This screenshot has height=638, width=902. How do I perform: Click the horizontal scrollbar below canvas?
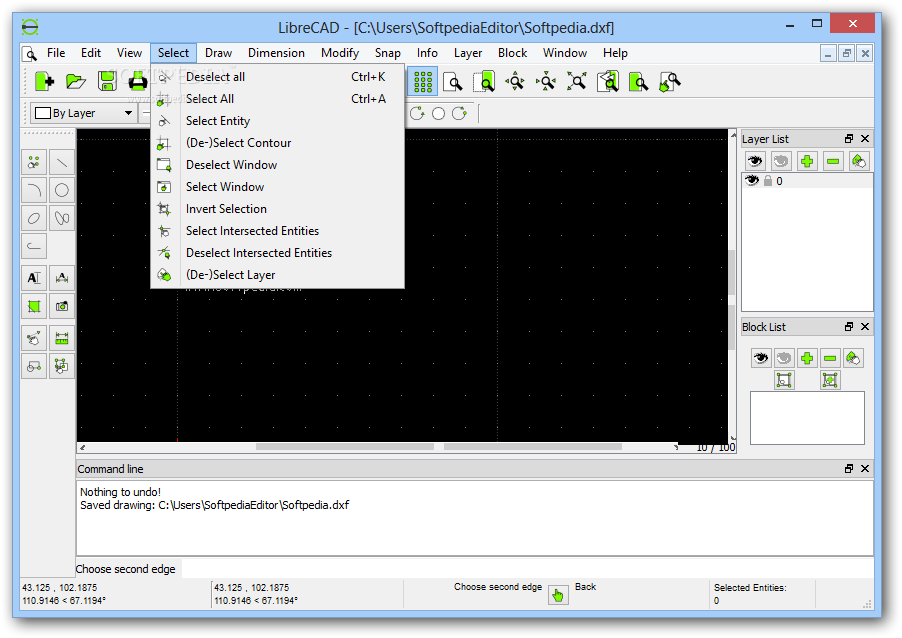tap(379, 446)
